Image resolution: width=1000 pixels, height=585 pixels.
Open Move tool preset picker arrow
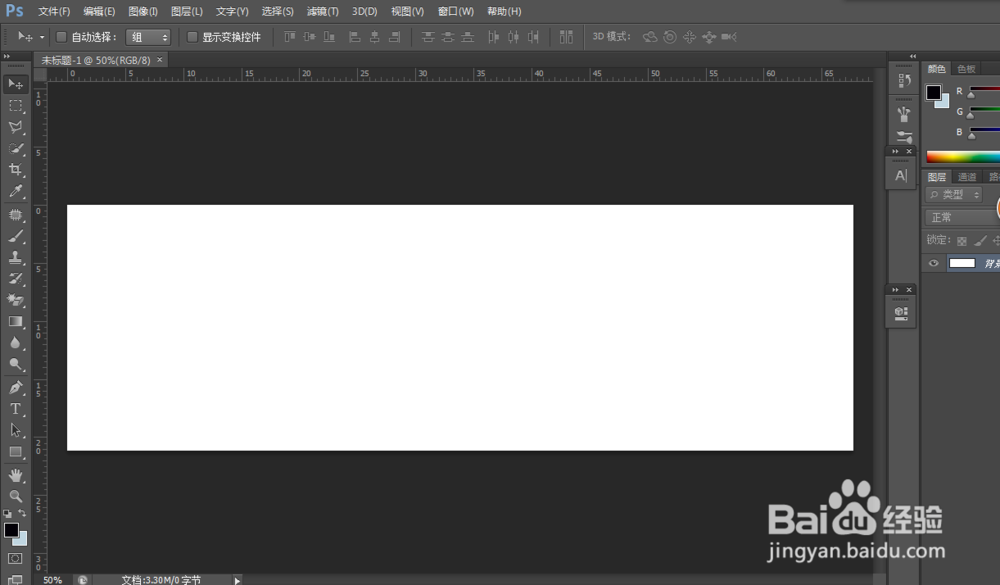click(x=42, y=37)
